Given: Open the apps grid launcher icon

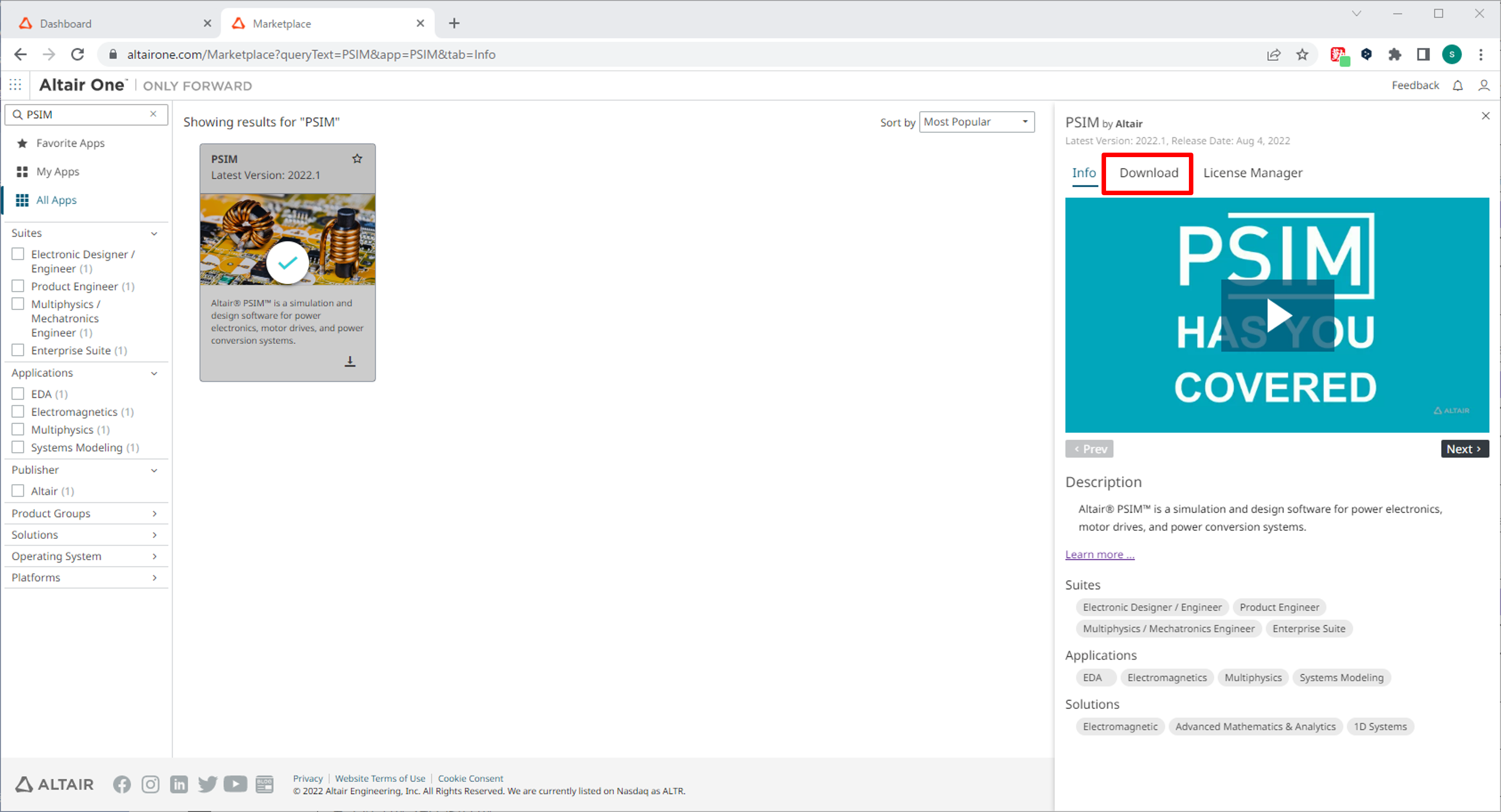Looking at the screenshot, I should [15, 85].
